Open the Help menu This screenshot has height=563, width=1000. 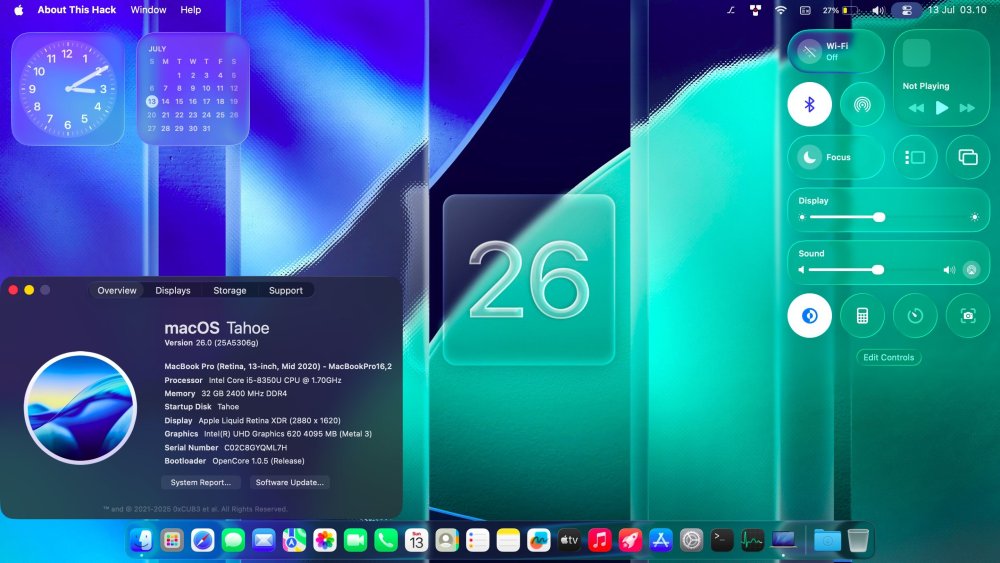tap(191, 10)
